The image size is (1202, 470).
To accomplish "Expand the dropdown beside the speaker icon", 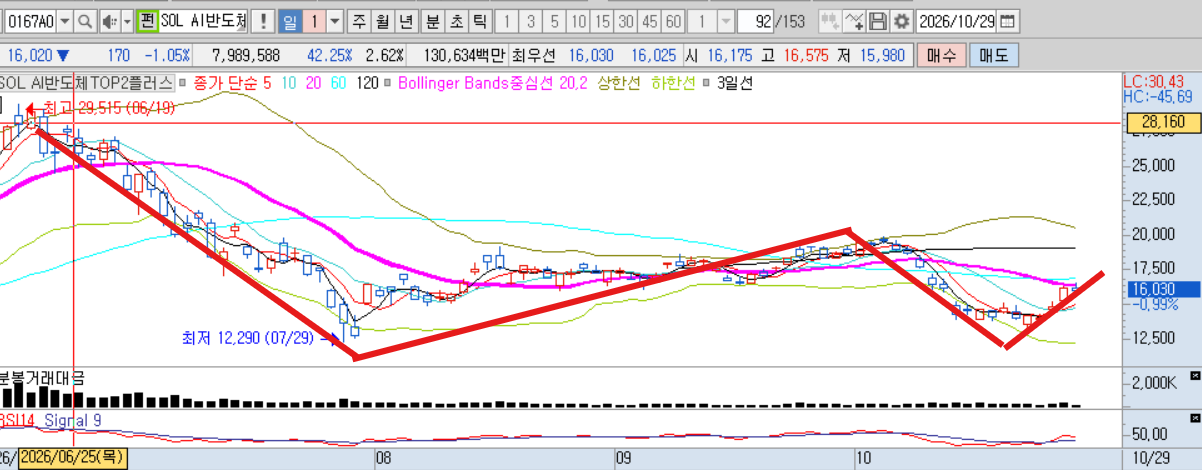I will (127, 21).
